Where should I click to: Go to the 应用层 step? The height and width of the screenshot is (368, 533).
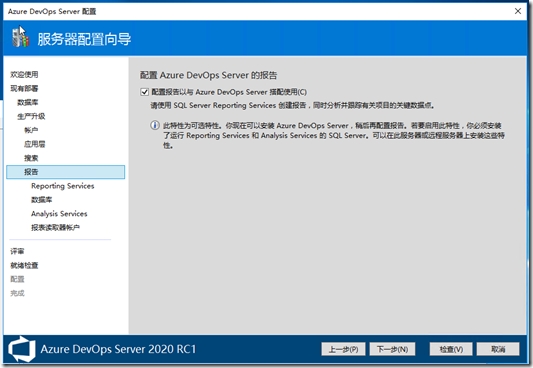click(35, 144)
